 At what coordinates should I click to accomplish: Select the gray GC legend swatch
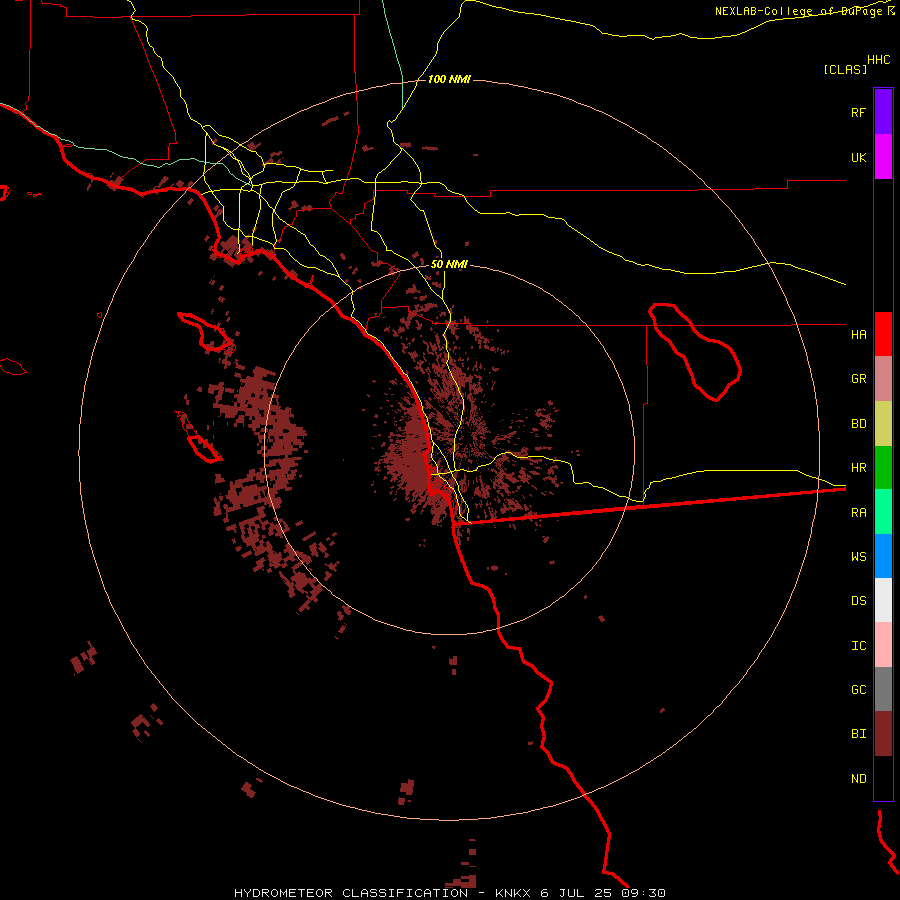883,689
